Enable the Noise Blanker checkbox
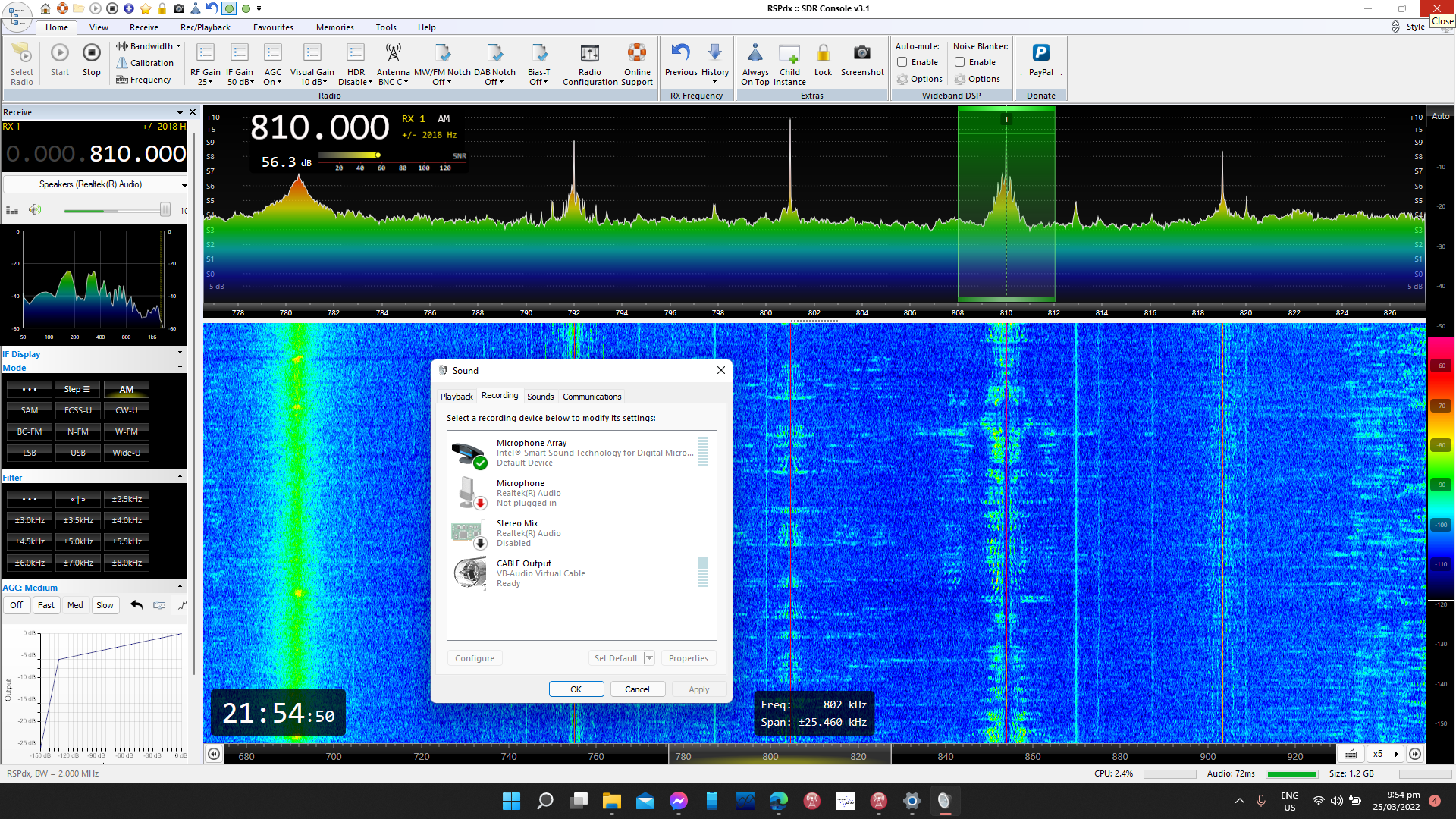Viewport: 1456px width, 819px height. [960, 62]
